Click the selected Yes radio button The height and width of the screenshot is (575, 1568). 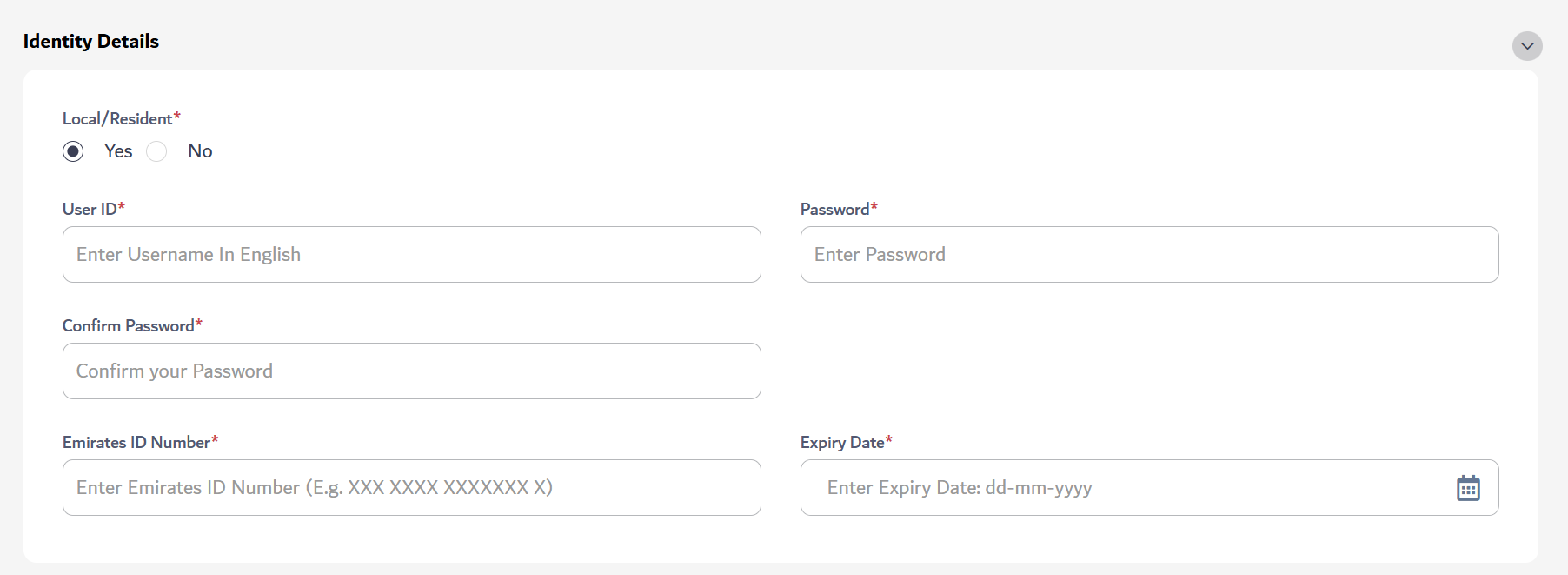pyautogui.click(x=73, y=150)
